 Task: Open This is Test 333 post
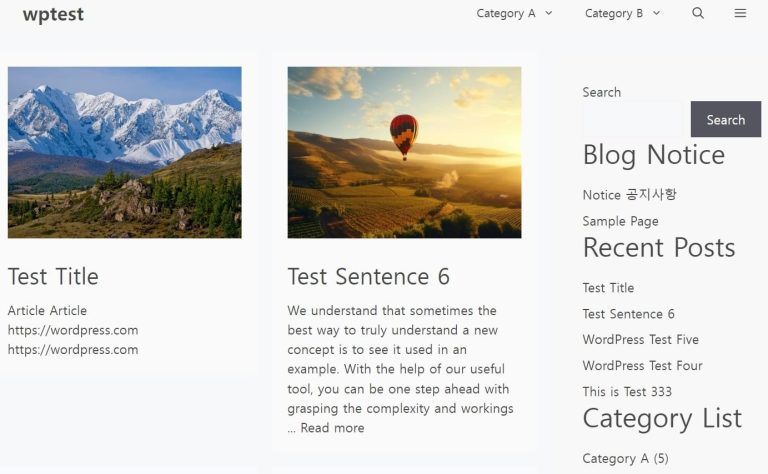click(x=627, y=391)
